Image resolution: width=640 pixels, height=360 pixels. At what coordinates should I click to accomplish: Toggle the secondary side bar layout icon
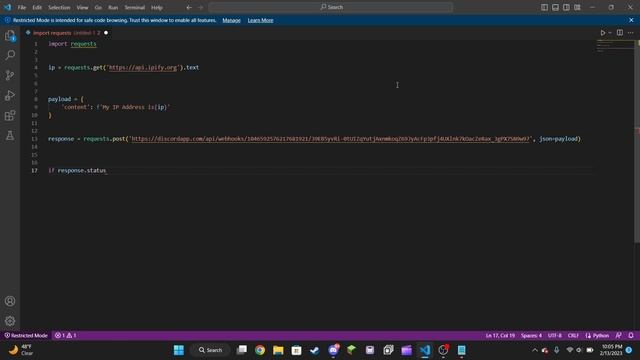(566, 7)
